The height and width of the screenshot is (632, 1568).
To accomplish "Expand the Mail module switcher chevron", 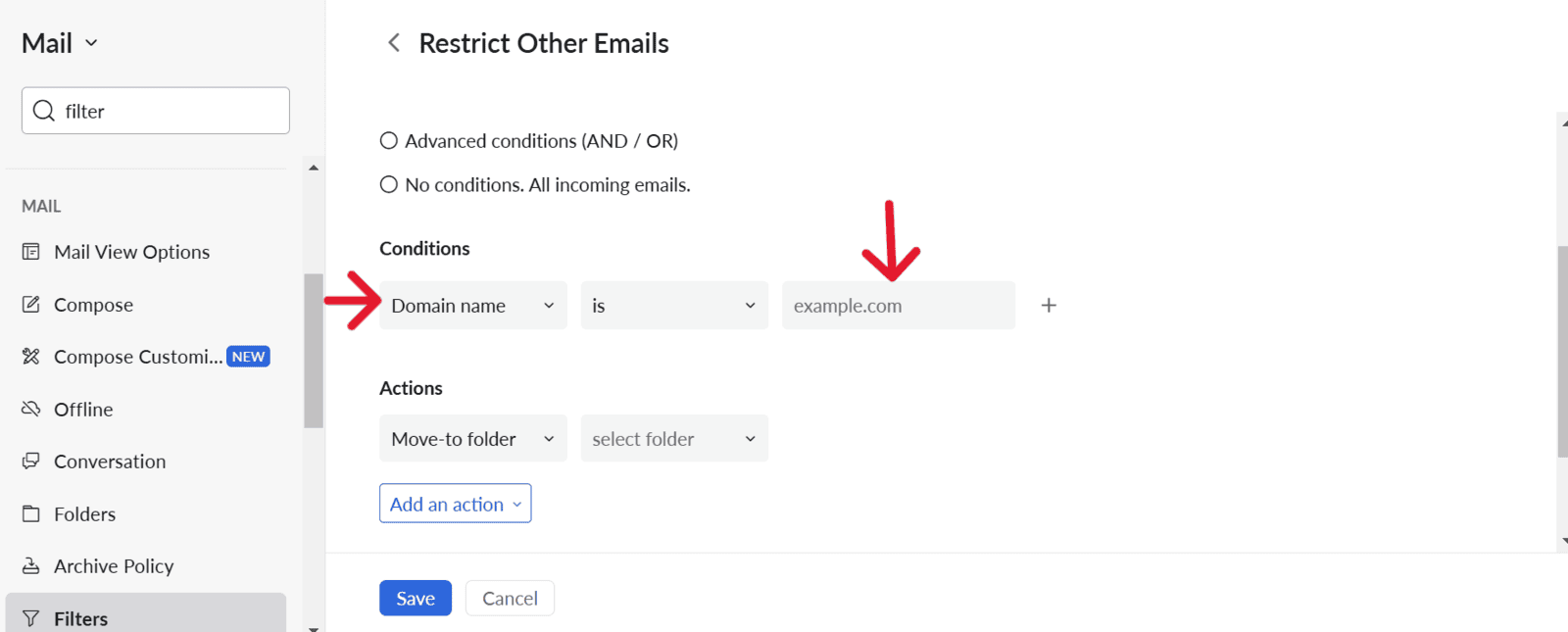I will pyautogui.click(x=91, y=43).
